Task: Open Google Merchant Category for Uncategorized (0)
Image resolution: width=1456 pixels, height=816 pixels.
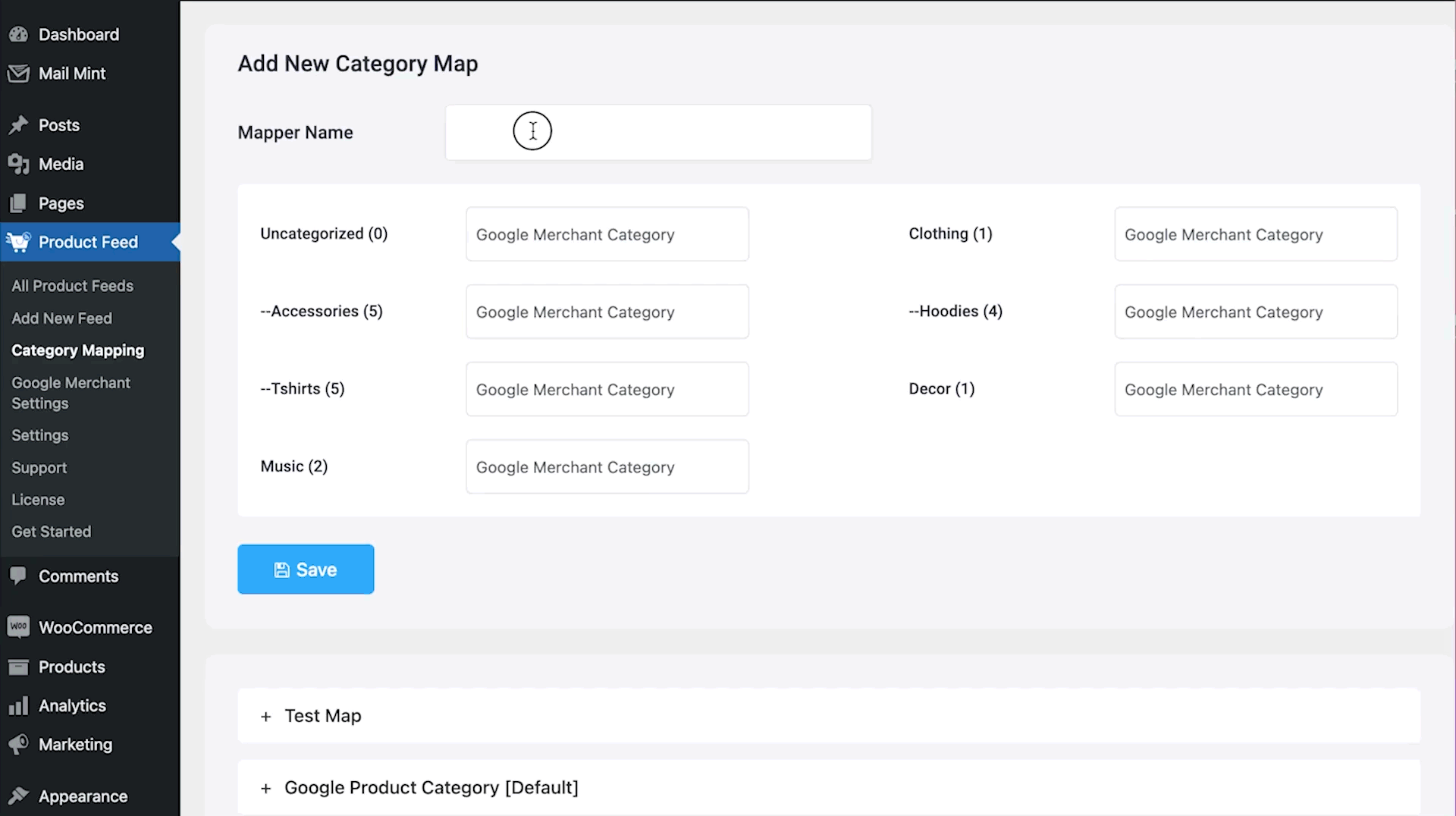Action: pos(607,234)
